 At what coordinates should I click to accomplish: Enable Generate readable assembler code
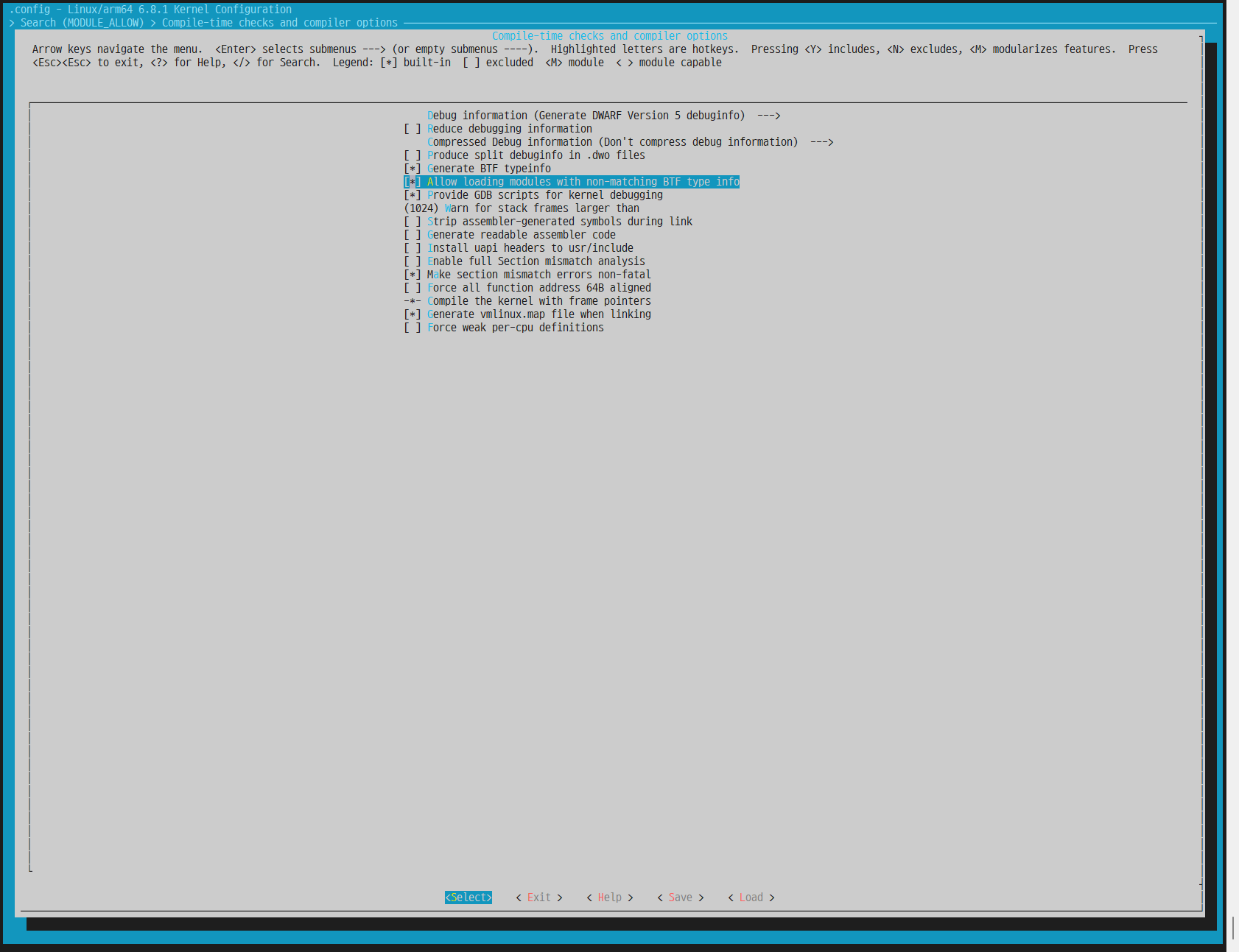pos(510,235)
